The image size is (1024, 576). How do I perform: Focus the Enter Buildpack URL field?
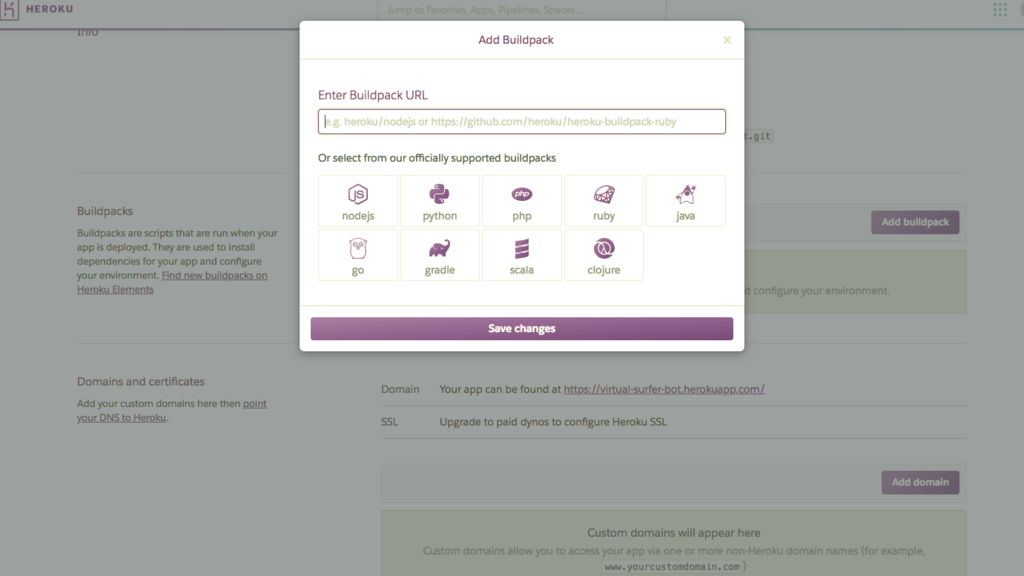coord(522,121)
